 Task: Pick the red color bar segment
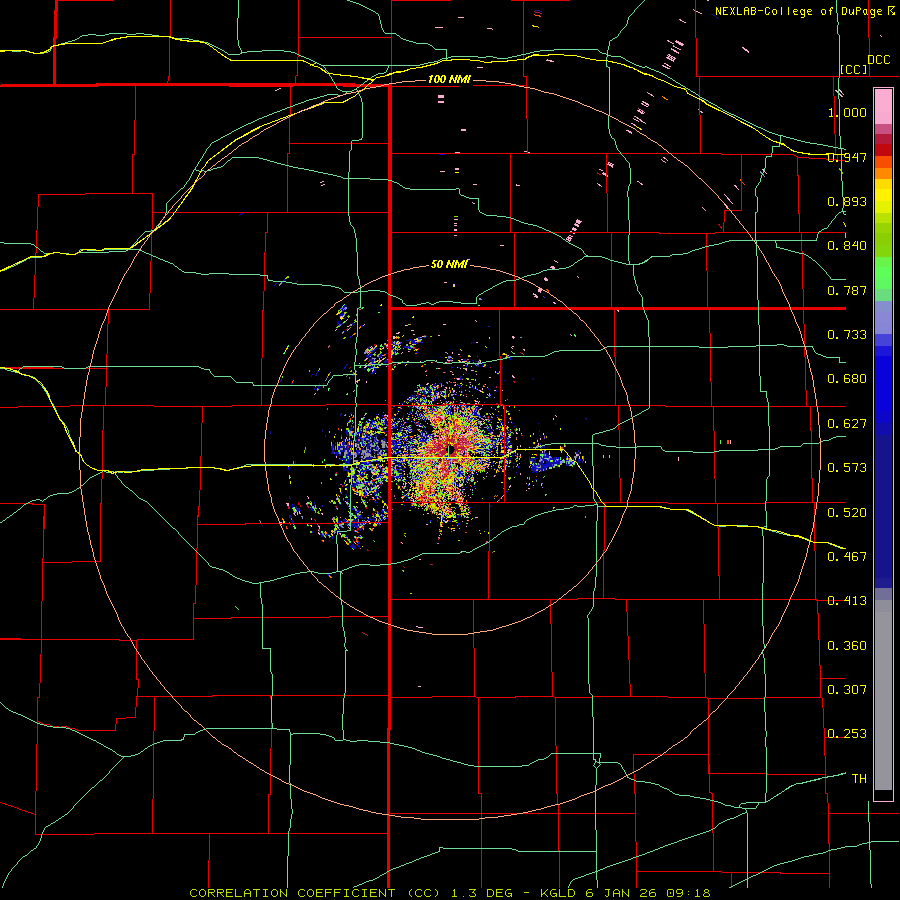(883, 150)
